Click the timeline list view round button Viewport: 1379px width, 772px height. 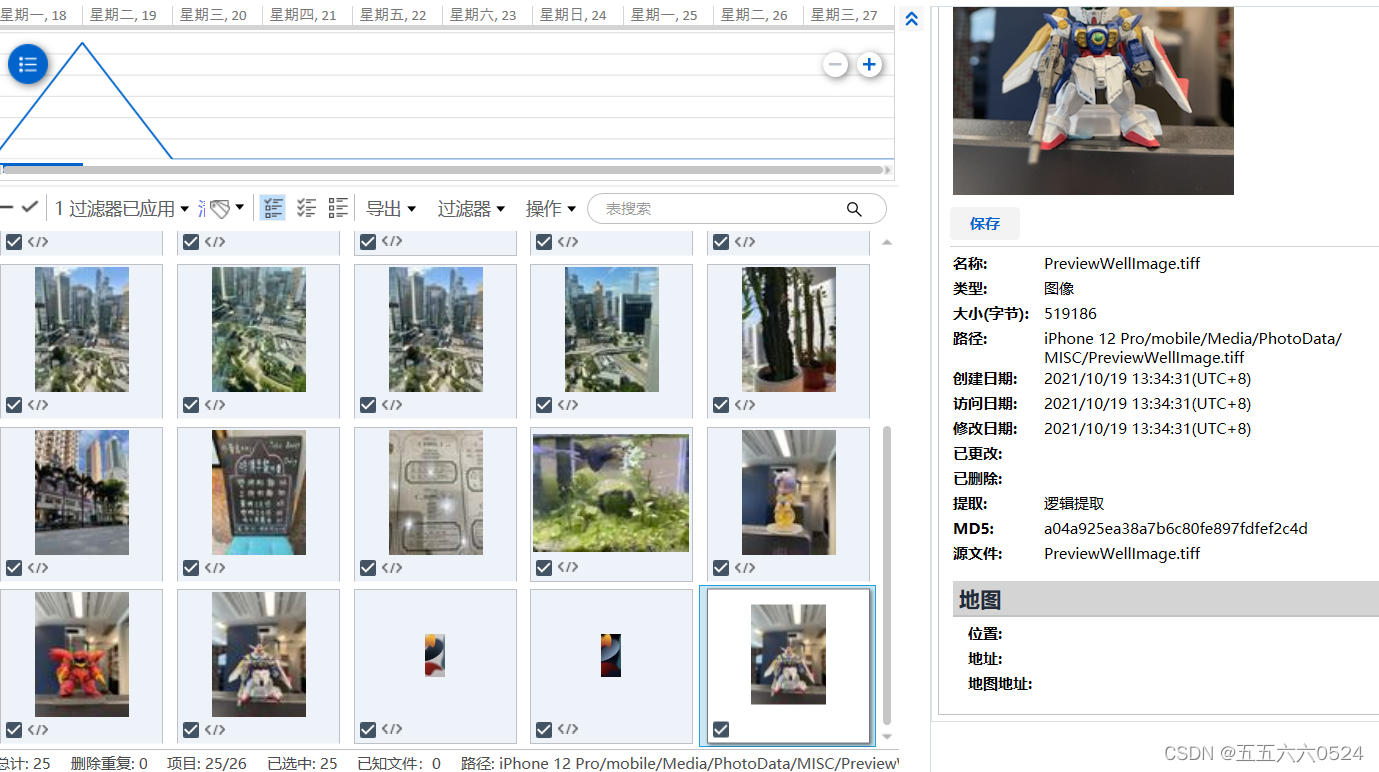pos(28,65)
